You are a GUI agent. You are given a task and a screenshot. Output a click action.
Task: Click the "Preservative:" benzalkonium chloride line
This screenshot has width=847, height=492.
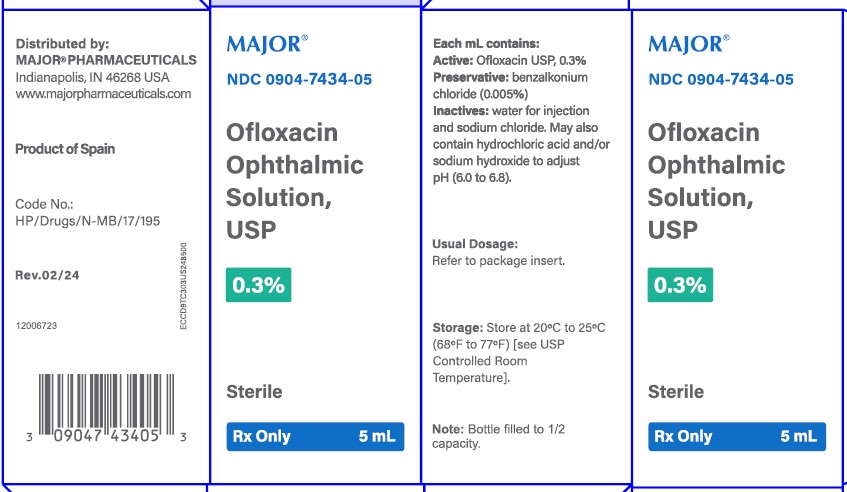510,77
